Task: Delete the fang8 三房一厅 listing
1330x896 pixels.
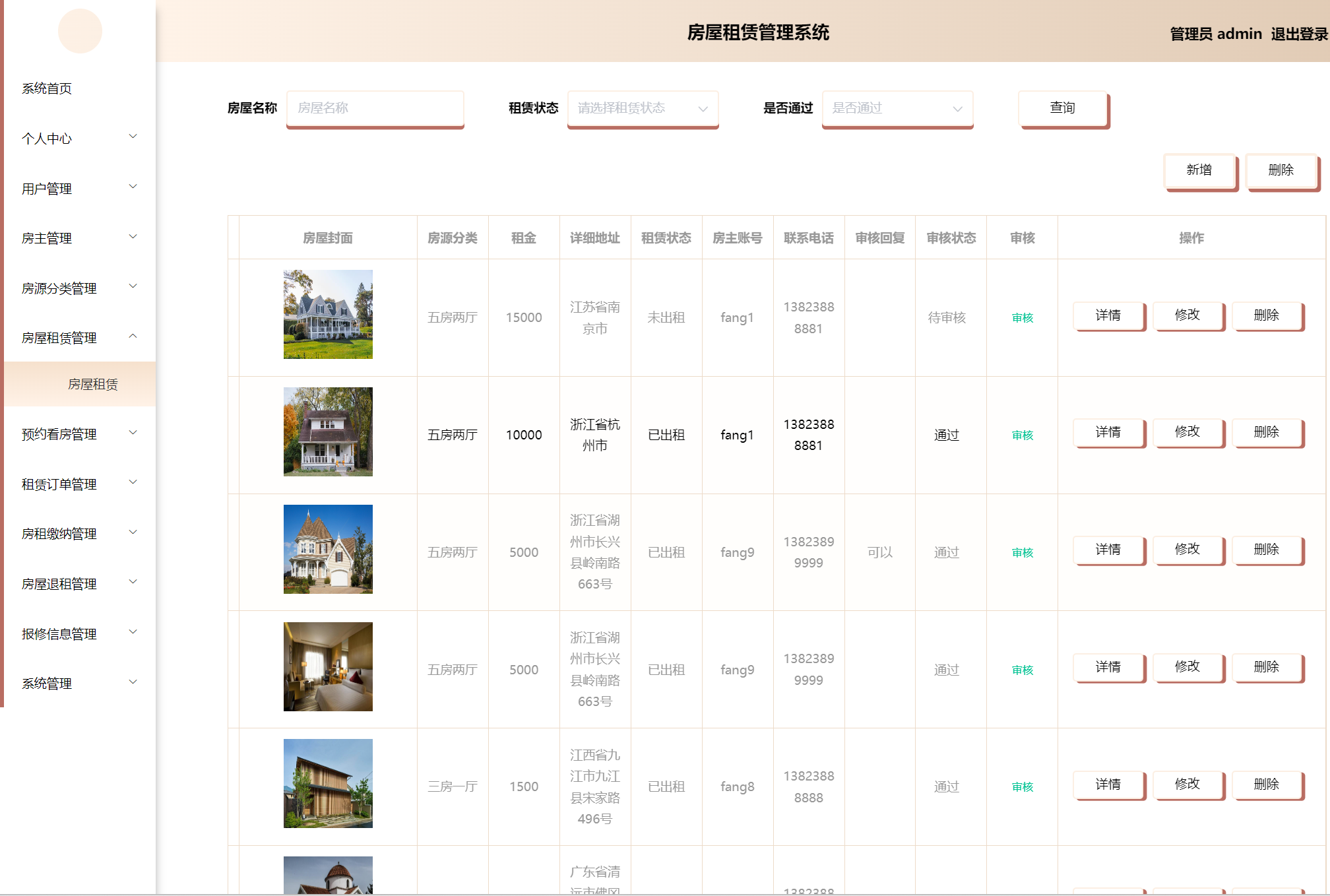Action: click(x=1266, y=784)
